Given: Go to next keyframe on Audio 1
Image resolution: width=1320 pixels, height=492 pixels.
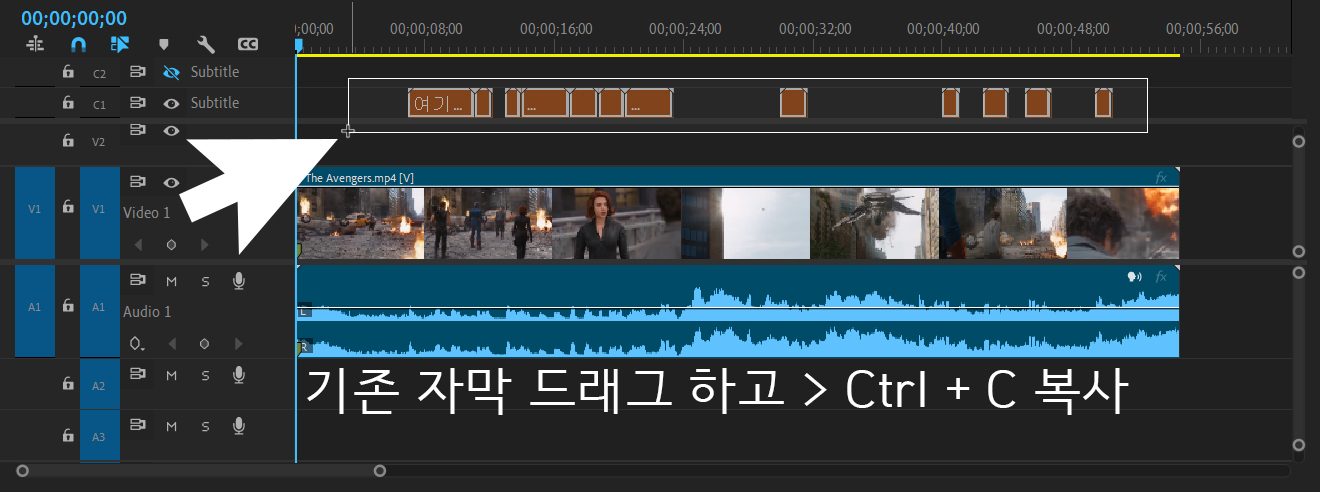Looking at the screenshot, I should 238,344.
